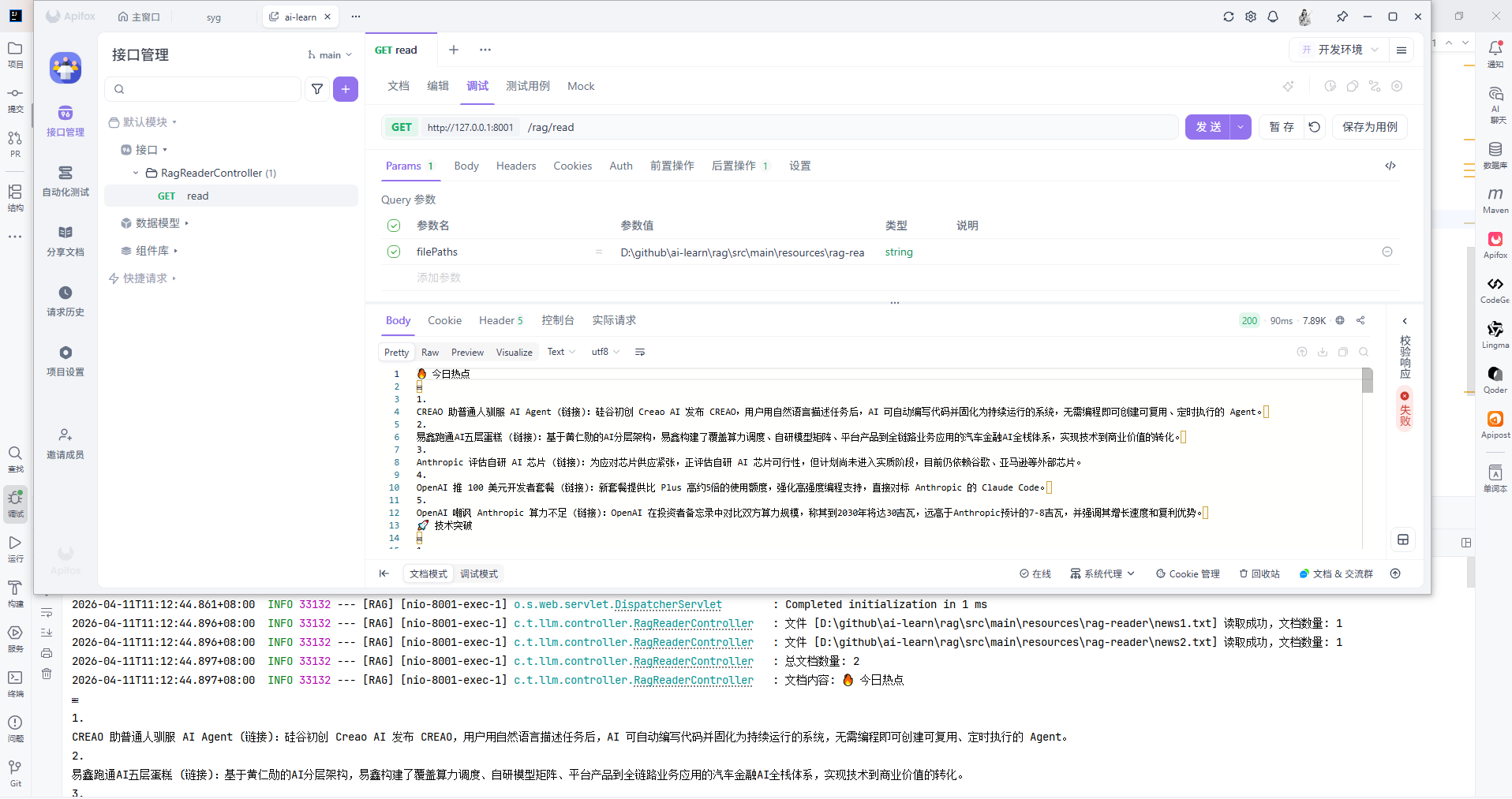Image resolution: width=1512 pixels, height=799 pixels.
Task: Open 请求历史 in the sidebar
Action: coord(65,301)
